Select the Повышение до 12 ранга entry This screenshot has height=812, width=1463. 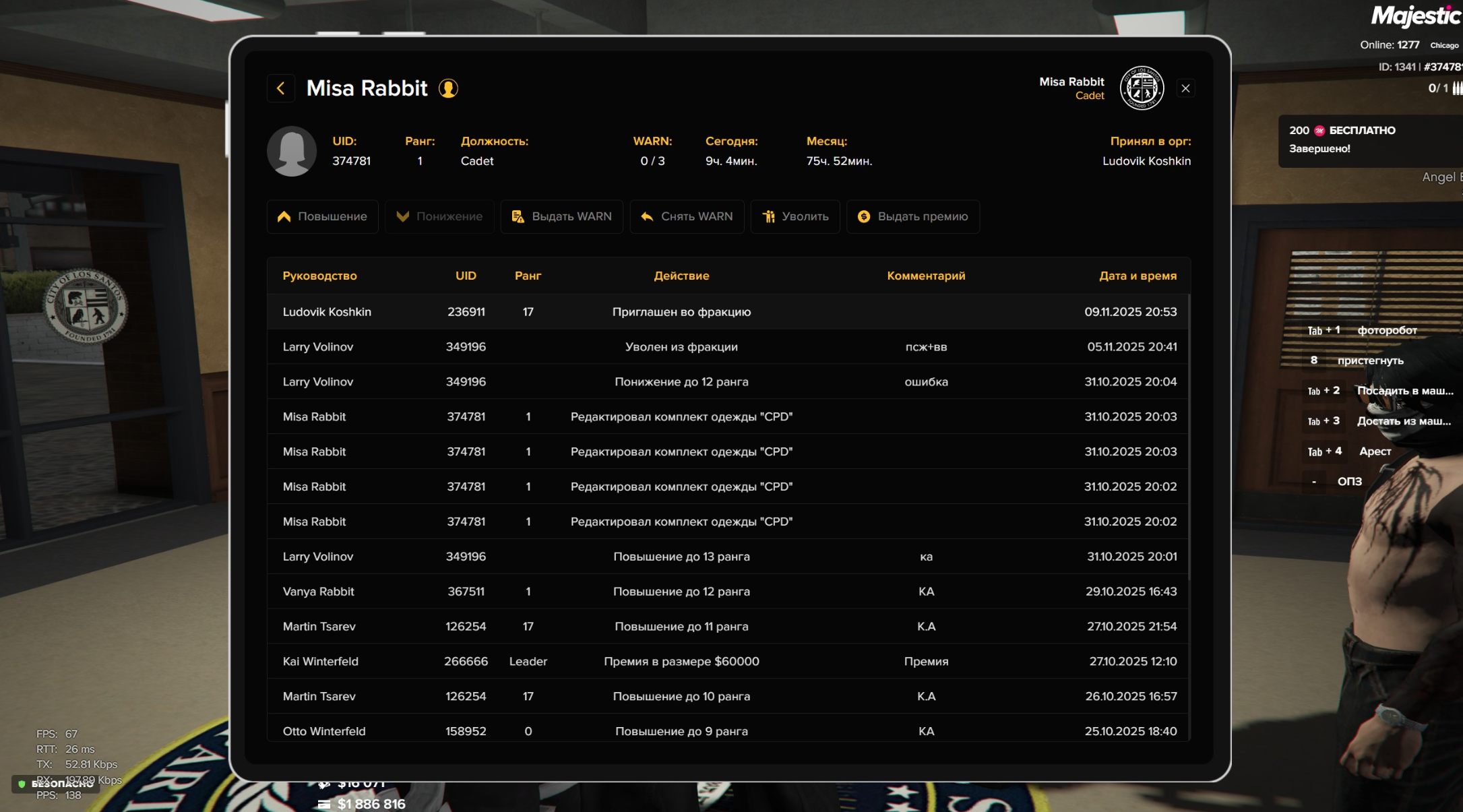681,592
